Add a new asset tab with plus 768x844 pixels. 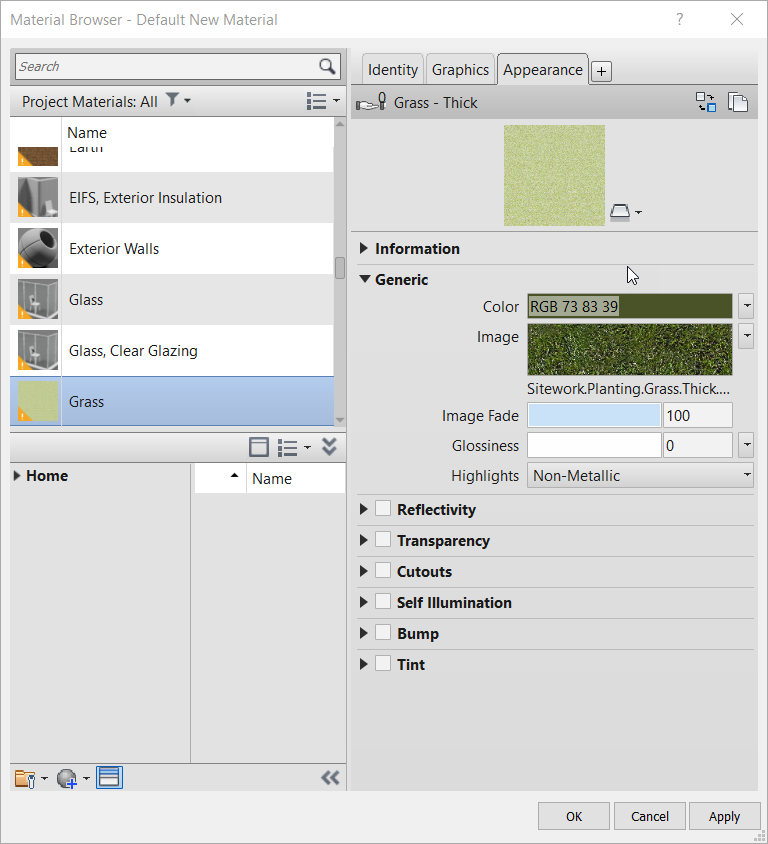click(x=601, y=71)
